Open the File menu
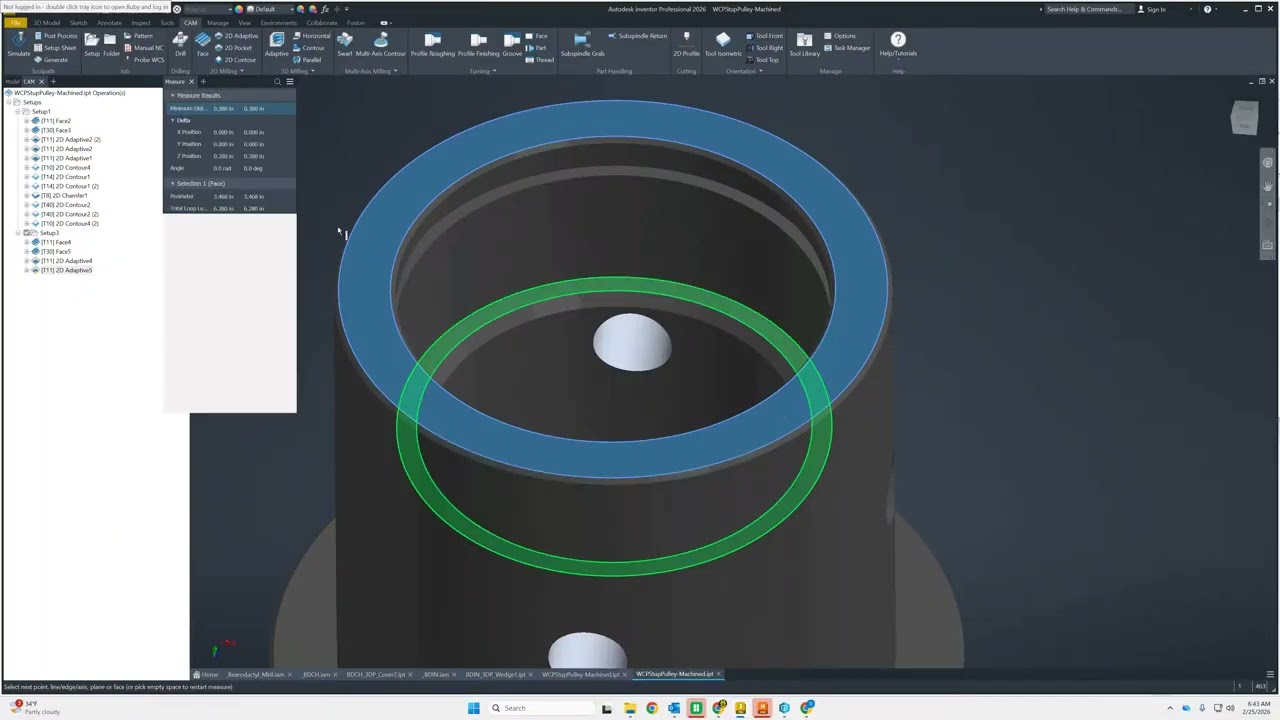This screenshot has width=1280, height=720. coord(16,23)
